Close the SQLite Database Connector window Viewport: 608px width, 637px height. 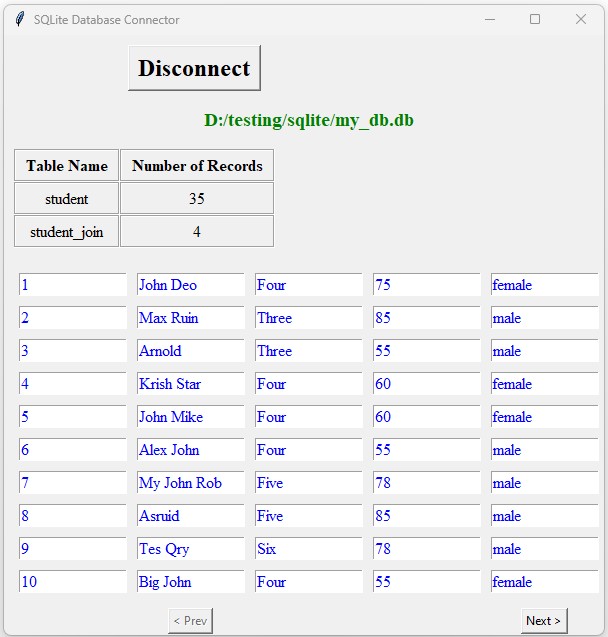click(x=581, y=19)
